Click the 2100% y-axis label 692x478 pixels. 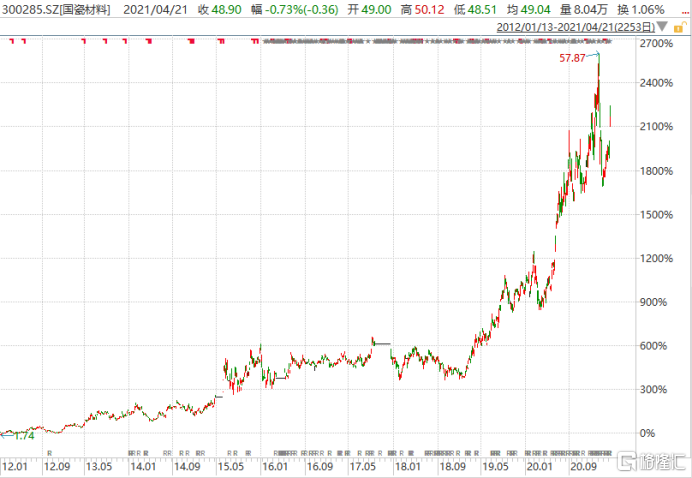click(656, 127)
